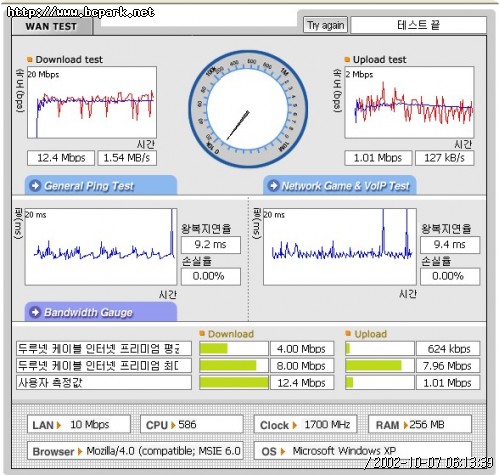Viewport: 500px width, 475px height.
Task: Click the OS Microsoft Windows XP info box
Action: (363, 451)
